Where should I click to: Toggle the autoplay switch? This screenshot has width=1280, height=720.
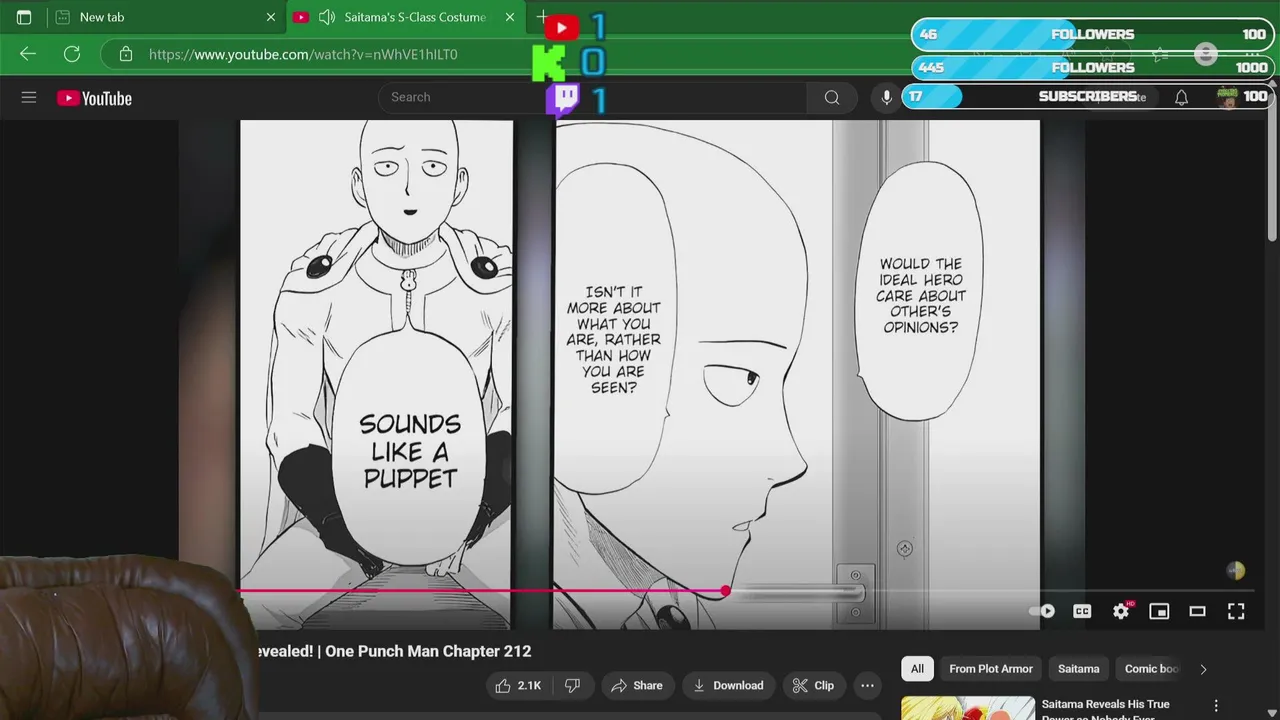pyautogui.click(x=1043, y=611)
